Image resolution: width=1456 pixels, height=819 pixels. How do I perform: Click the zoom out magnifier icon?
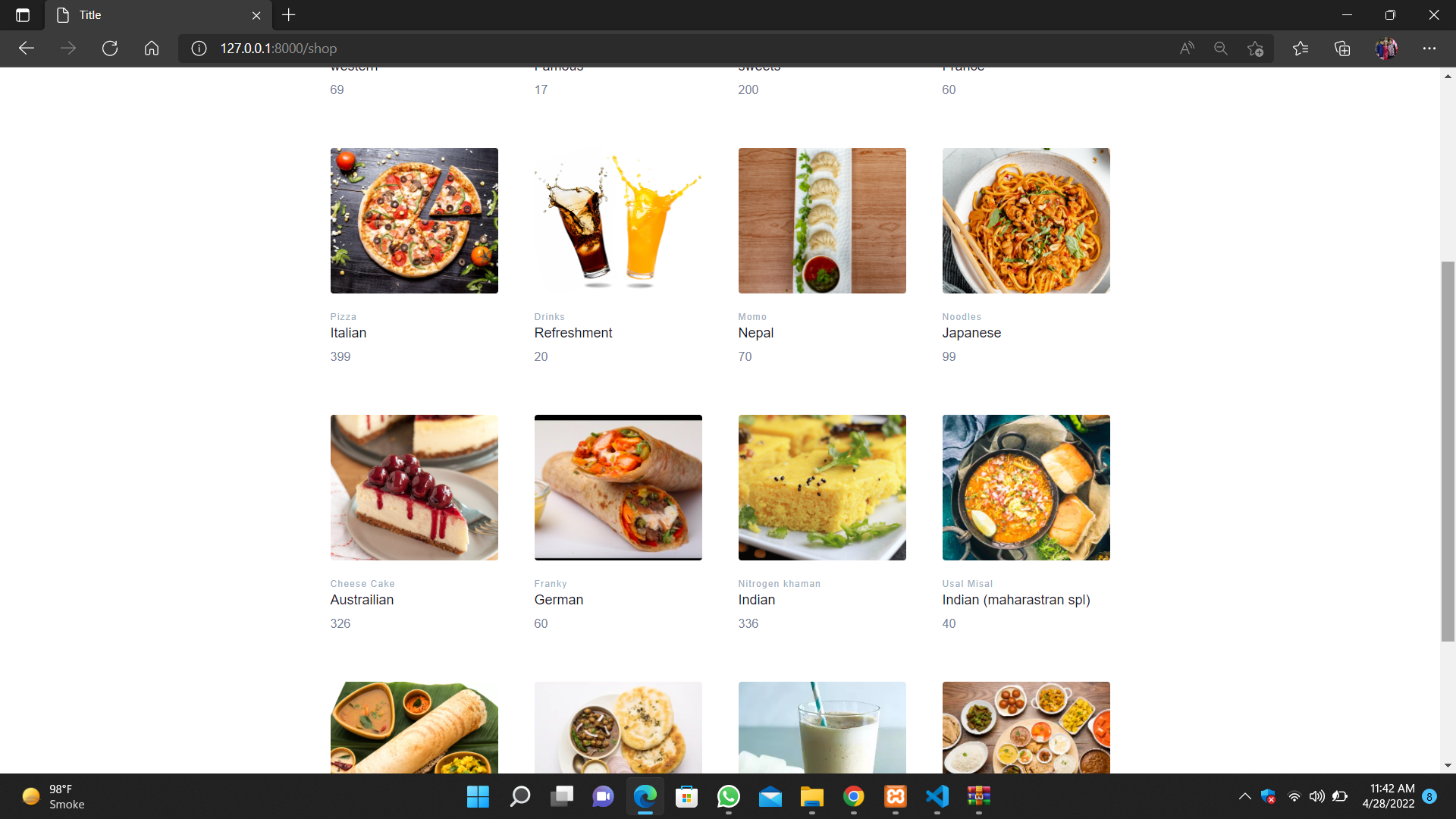1221,49
